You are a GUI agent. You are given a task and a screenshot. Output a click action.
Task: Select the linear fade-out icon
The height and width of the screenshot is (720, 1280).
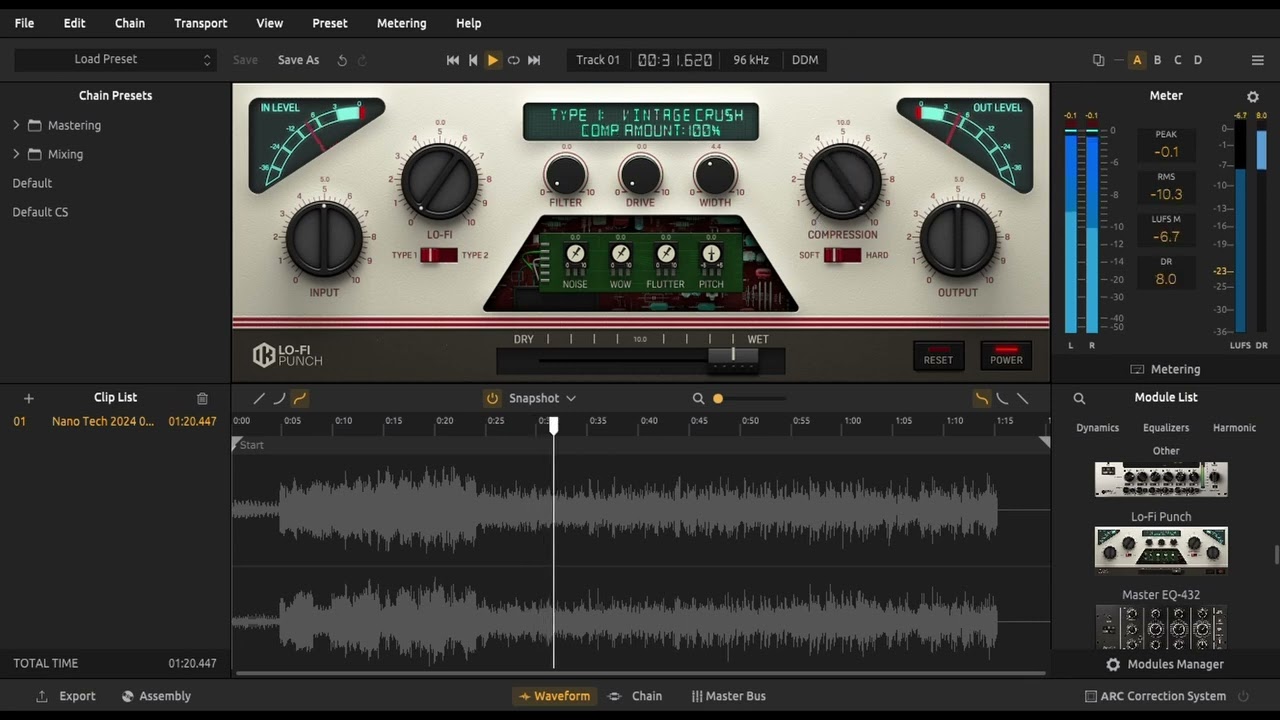pyautogui.click(x=1022, y=398)
